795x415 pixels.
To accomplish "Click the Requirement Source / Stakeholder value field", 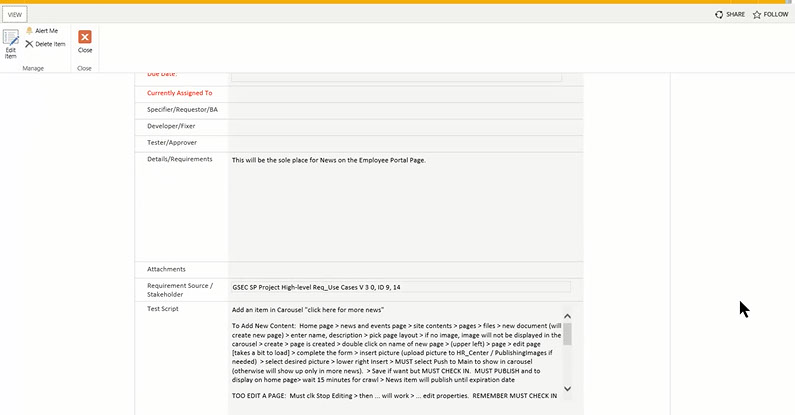I will [x=400, y=287].
